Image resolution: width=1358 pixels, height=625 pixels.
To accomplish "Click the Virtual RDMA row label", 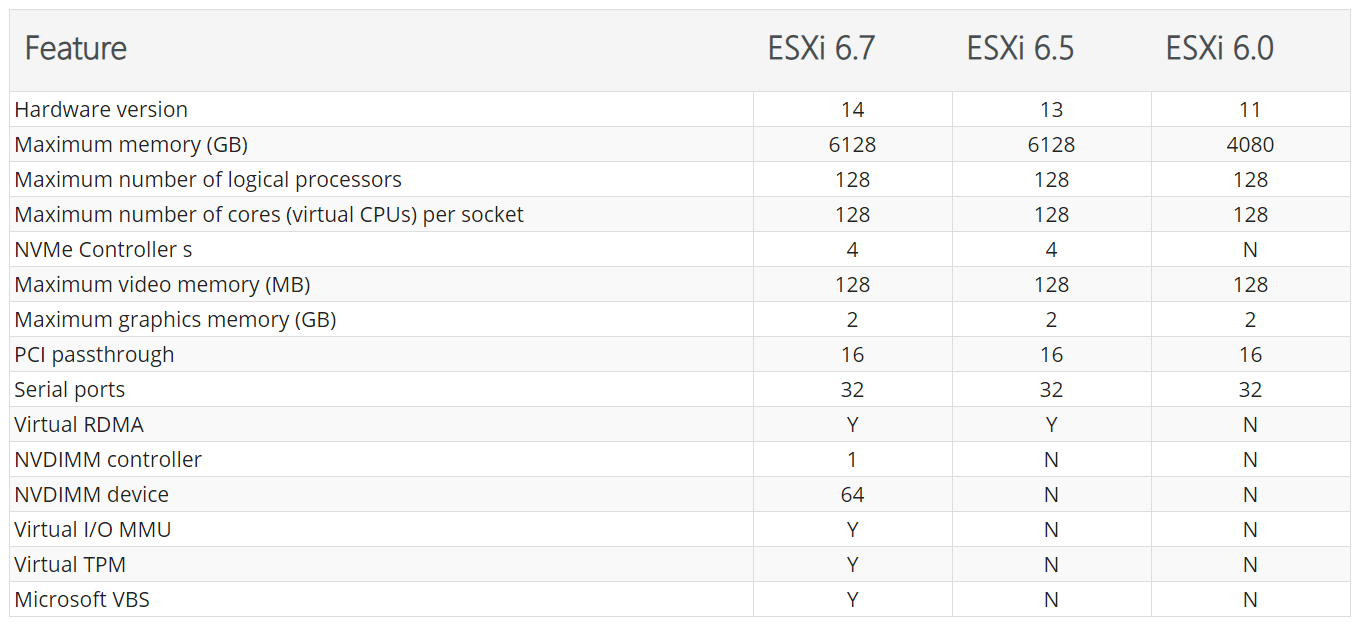I will tap(79, 425).
